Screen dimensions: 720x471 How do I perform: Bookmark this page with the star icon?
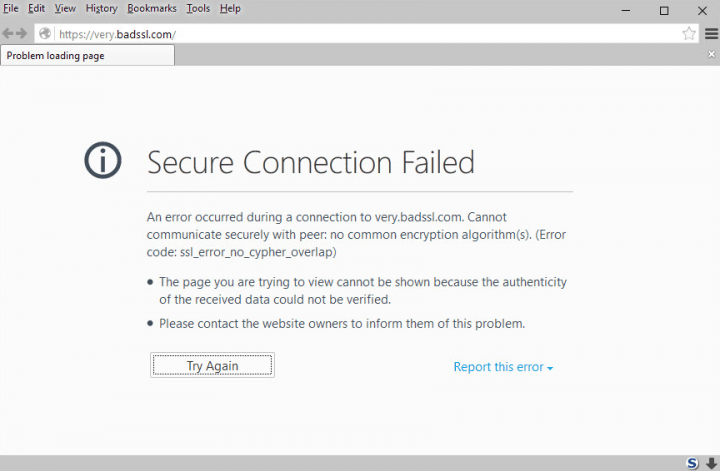(689, 34)
